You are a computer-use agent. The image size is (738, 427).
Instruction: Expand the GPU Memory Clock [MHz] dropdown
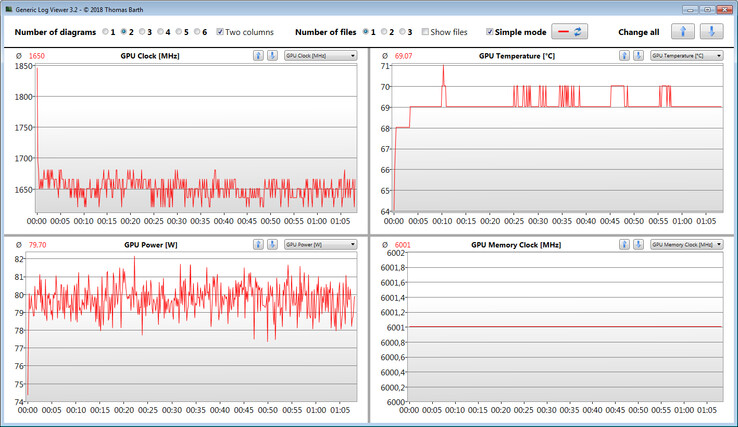pyautogui.click(x=686, y=244)
